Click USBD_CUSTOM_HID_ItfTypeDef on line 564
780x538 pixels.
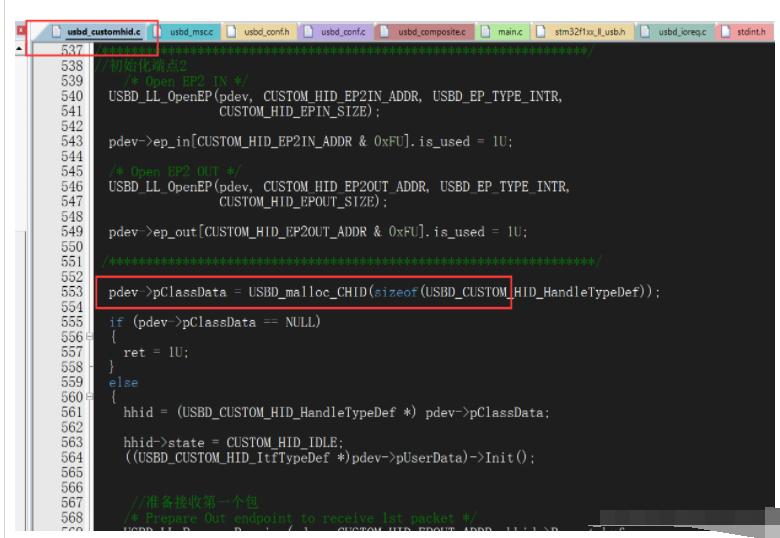(233, 457)
